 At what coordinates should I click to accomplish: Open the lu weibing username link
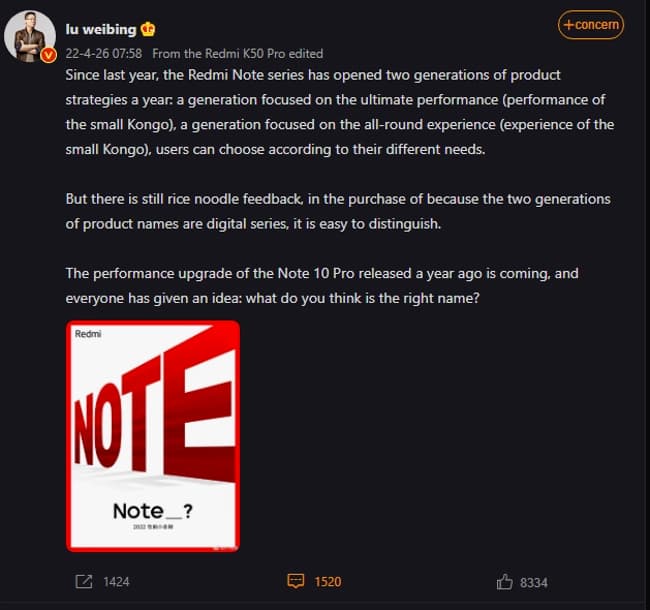pyautogui.click(x=101, y=29)
